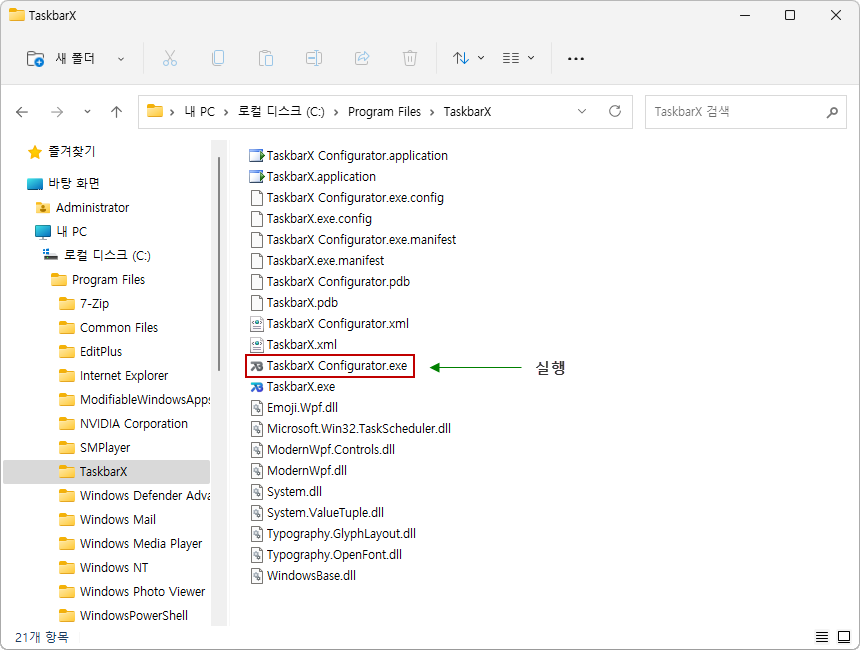Image resolution: width=860 pixels, height=650 pixels.
Task: Switch to large icons view status icon
Action: point(844,637)
